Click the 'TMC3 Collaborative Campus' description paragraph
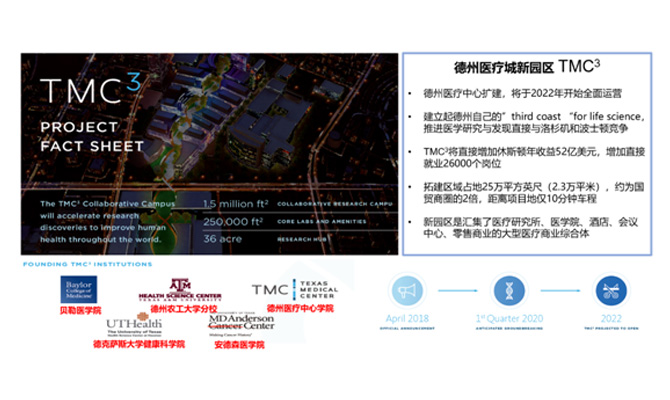 [107, 221]
